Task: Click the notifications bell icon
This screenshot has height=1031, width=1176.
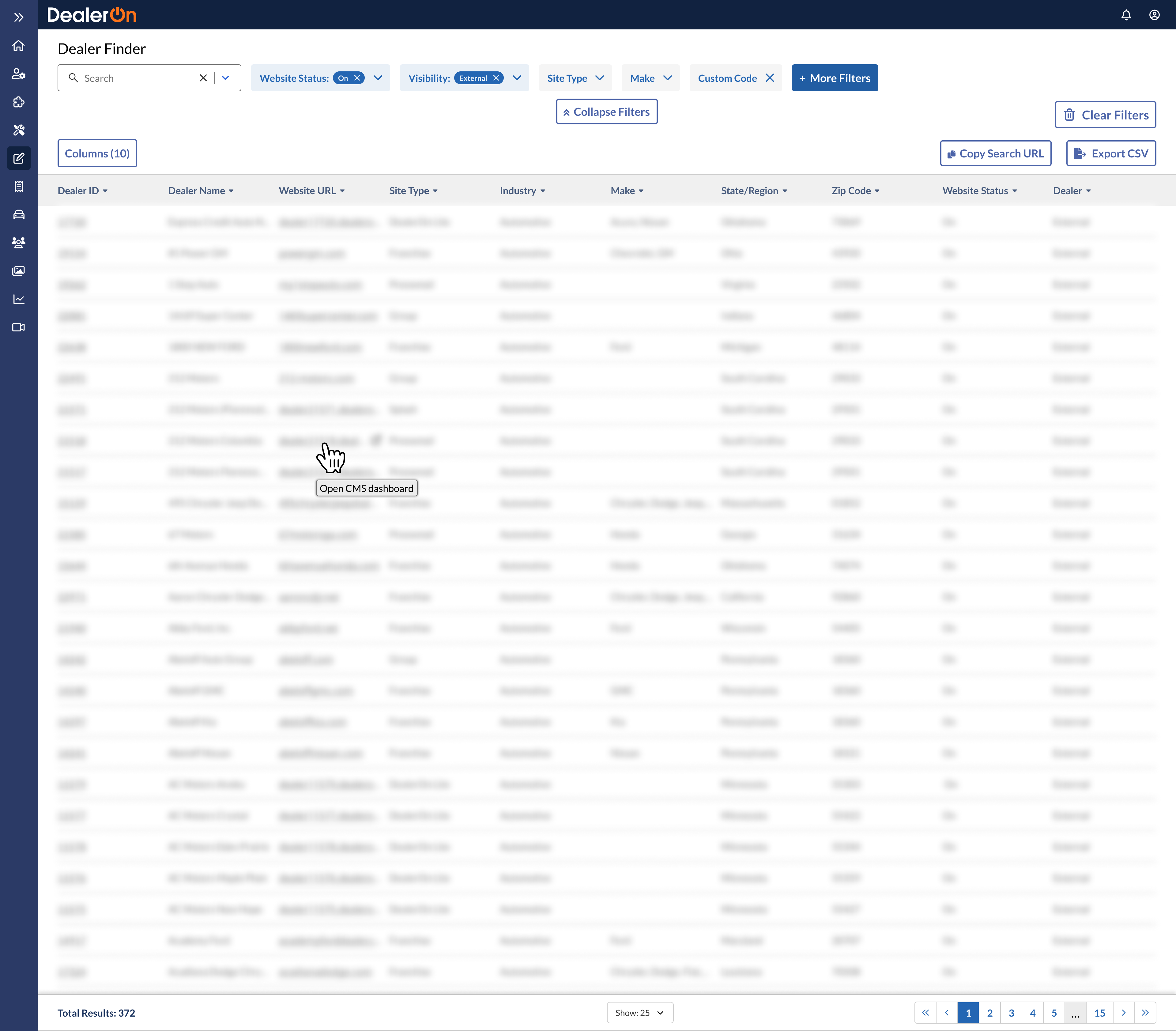Action: tap(1126, 16)
